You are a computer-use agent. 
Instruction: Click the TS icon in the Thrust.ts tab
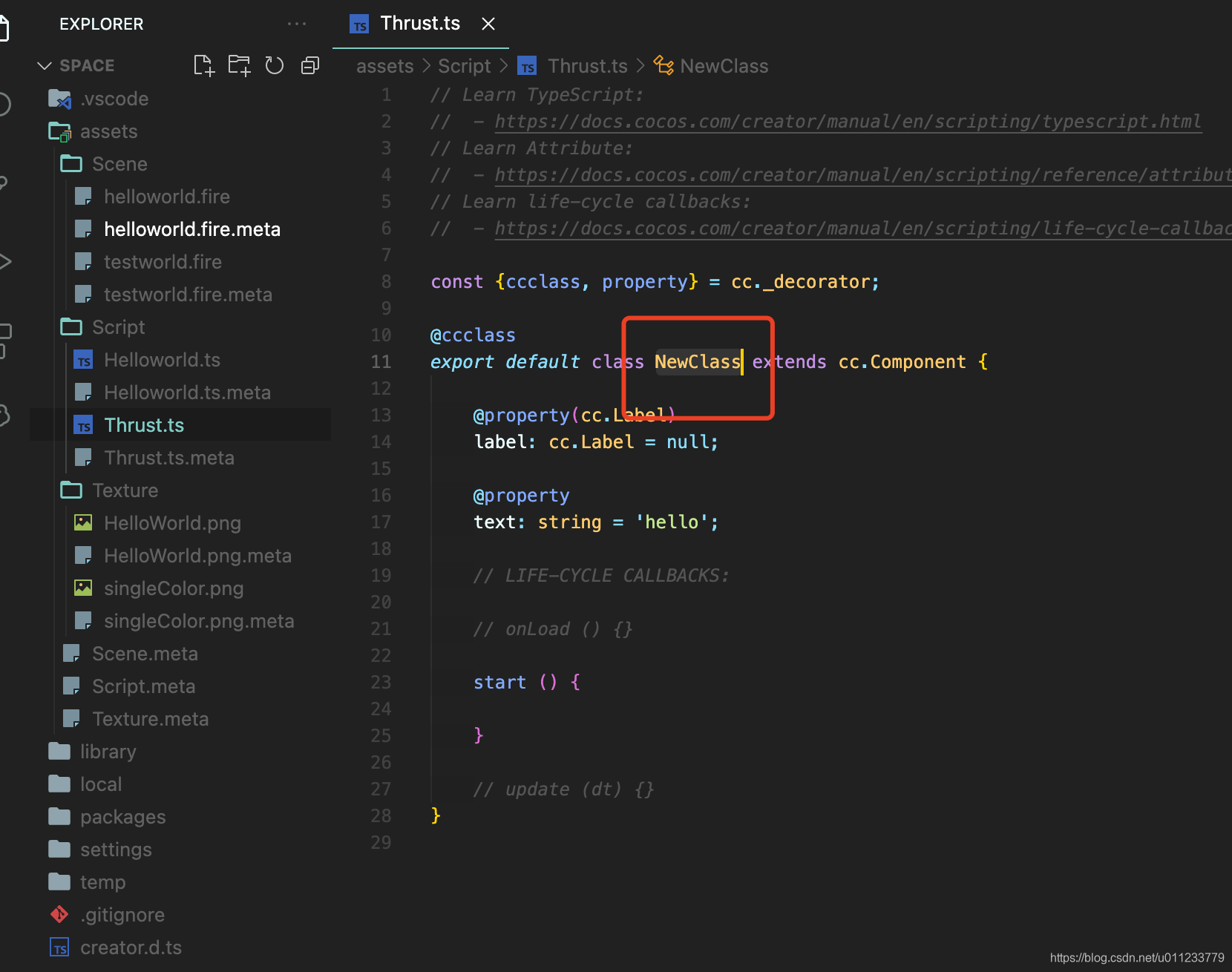[359, 24]
